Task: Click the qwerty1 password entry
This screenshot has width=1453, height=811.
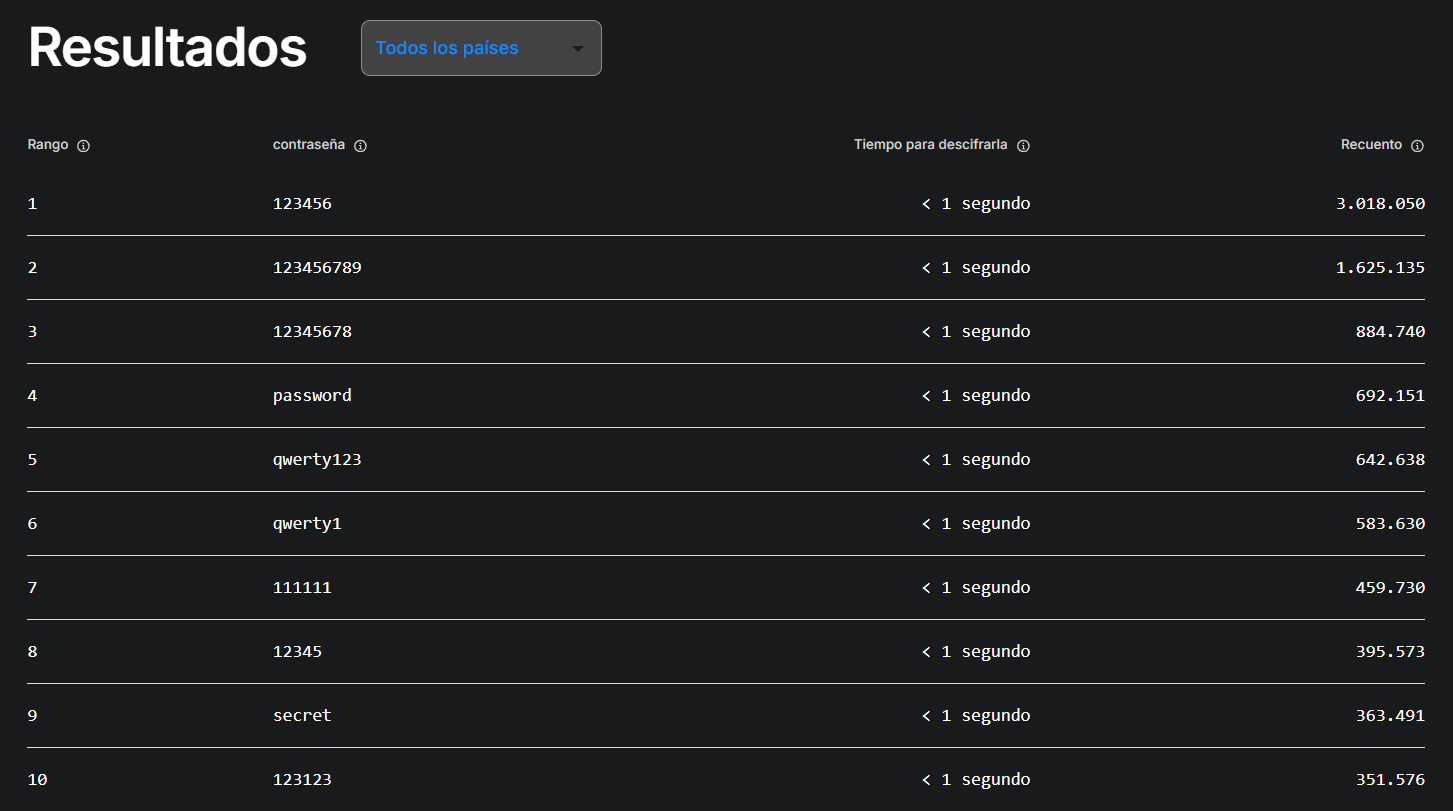Action: click(x=307, y=524)
